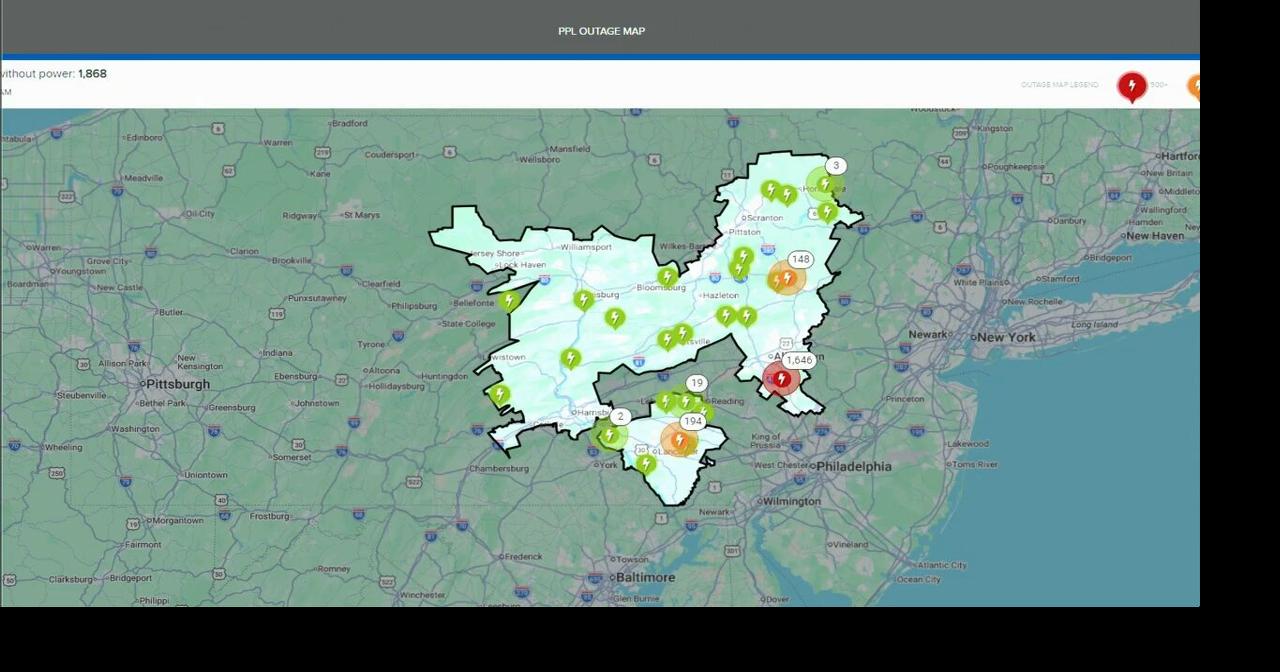Image resolution: width=1280 pixels, height=672 pixels.
Task: Click the customers without power count 1,868
Action: 92,74
